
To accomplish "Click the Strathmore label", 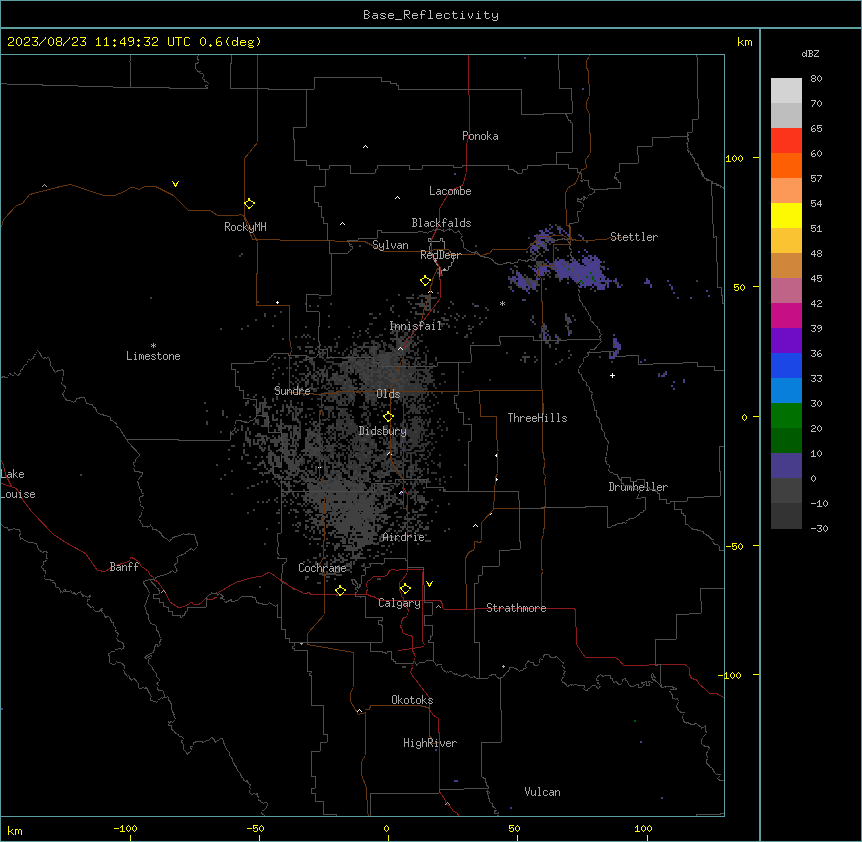I will click(x=516, y=608).
